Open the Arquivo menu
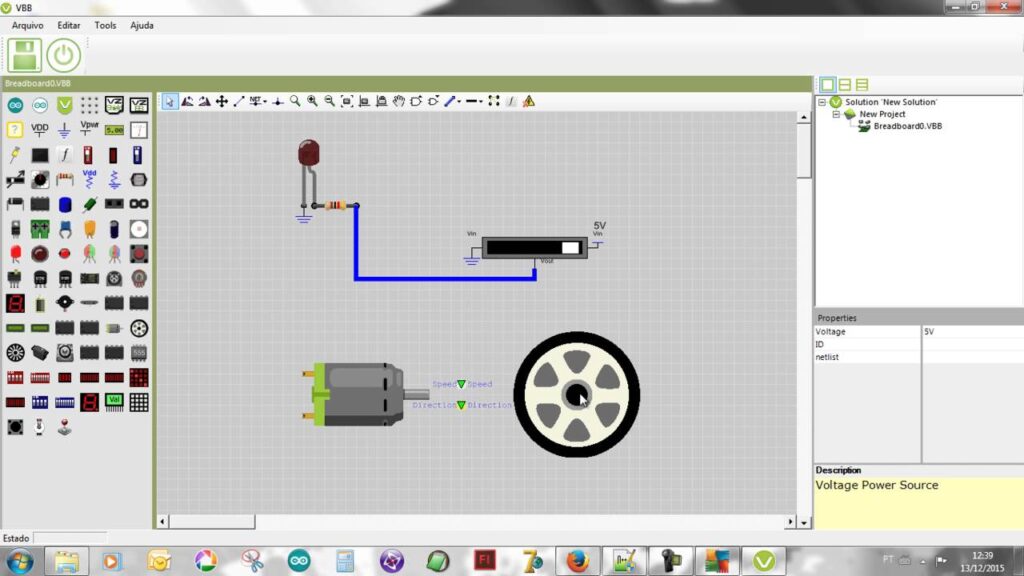The width and height of the screenshot is (1024, 576). pos(26,25)
